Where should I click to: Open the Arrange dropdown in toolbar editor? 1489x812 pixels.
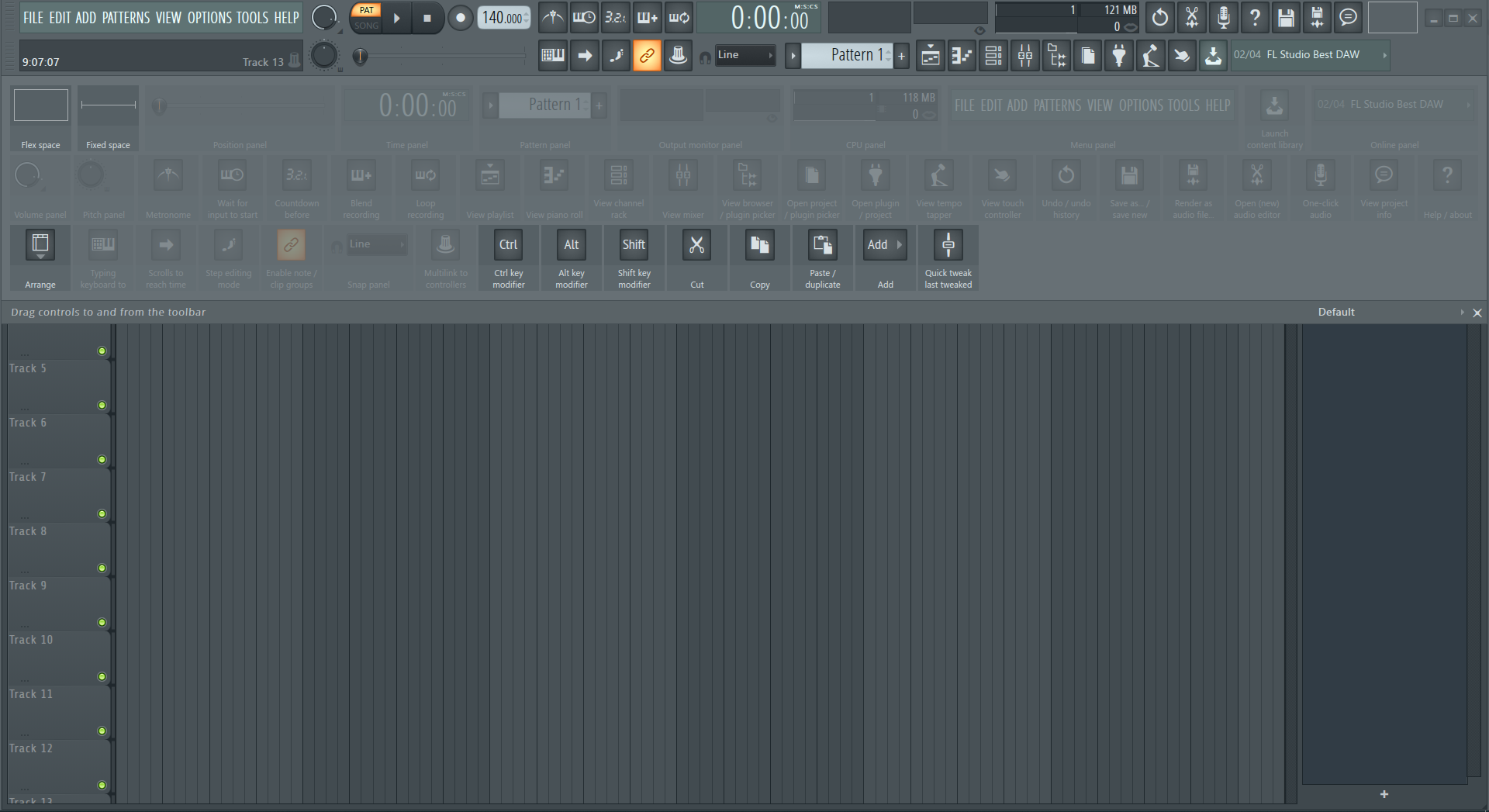tap(40, 245)
